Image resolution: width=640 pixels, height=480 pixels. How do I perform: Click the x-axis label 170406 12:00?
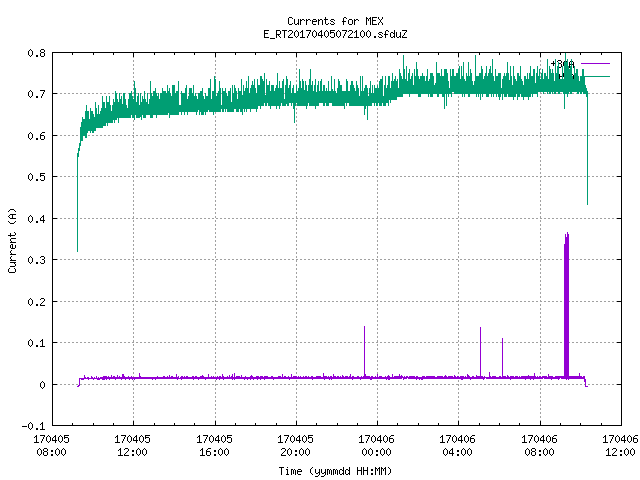tap(620, 446)
